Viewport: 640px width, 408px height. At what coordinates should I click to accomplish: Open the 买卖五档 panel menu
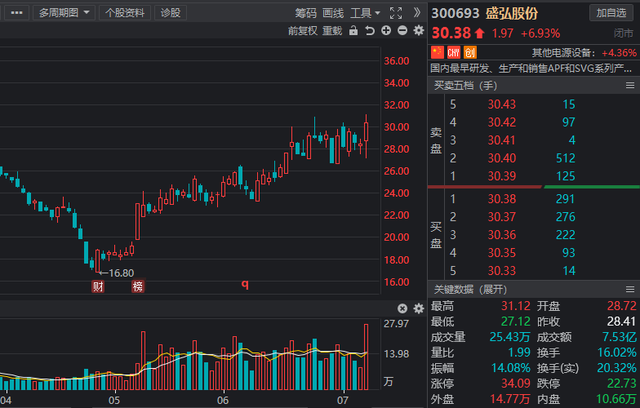tap(630, 85)
